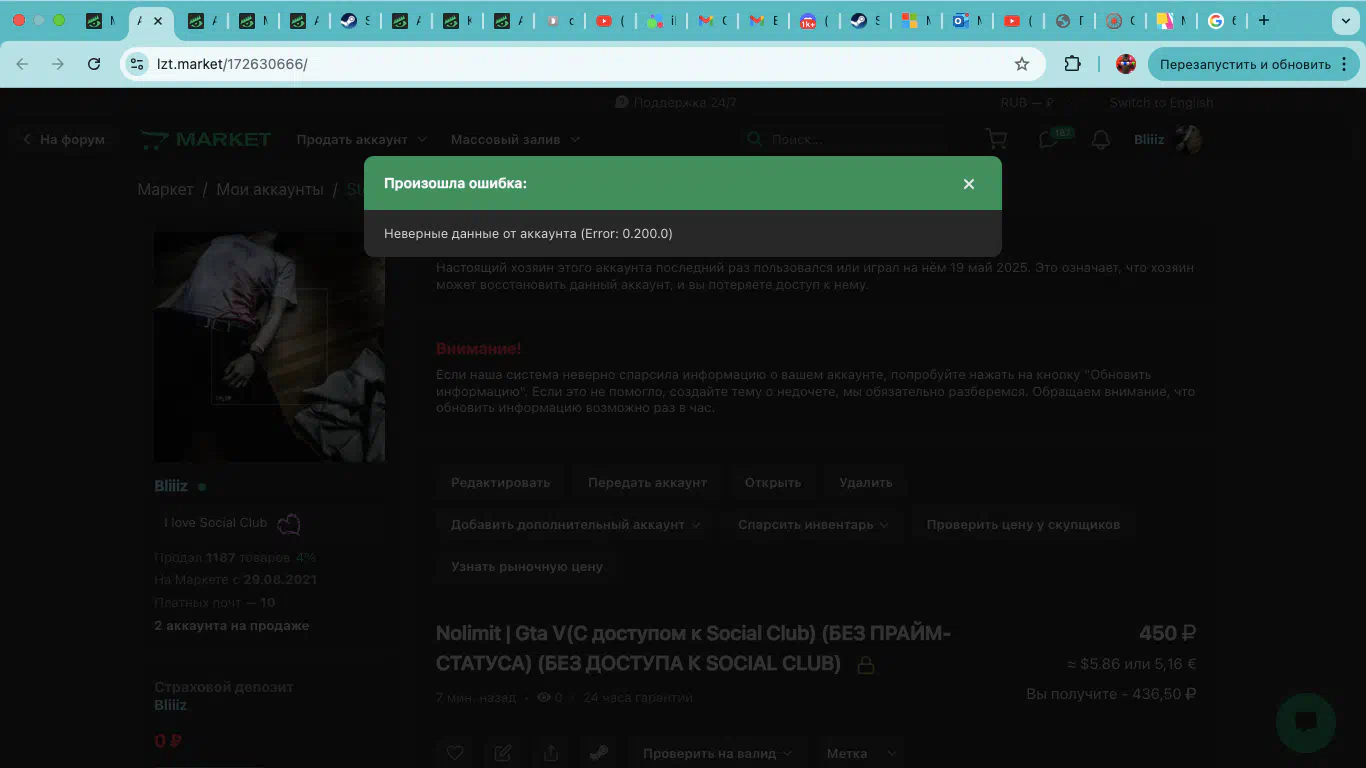Click the Передать аккаунт button

(x=647, y=482)
